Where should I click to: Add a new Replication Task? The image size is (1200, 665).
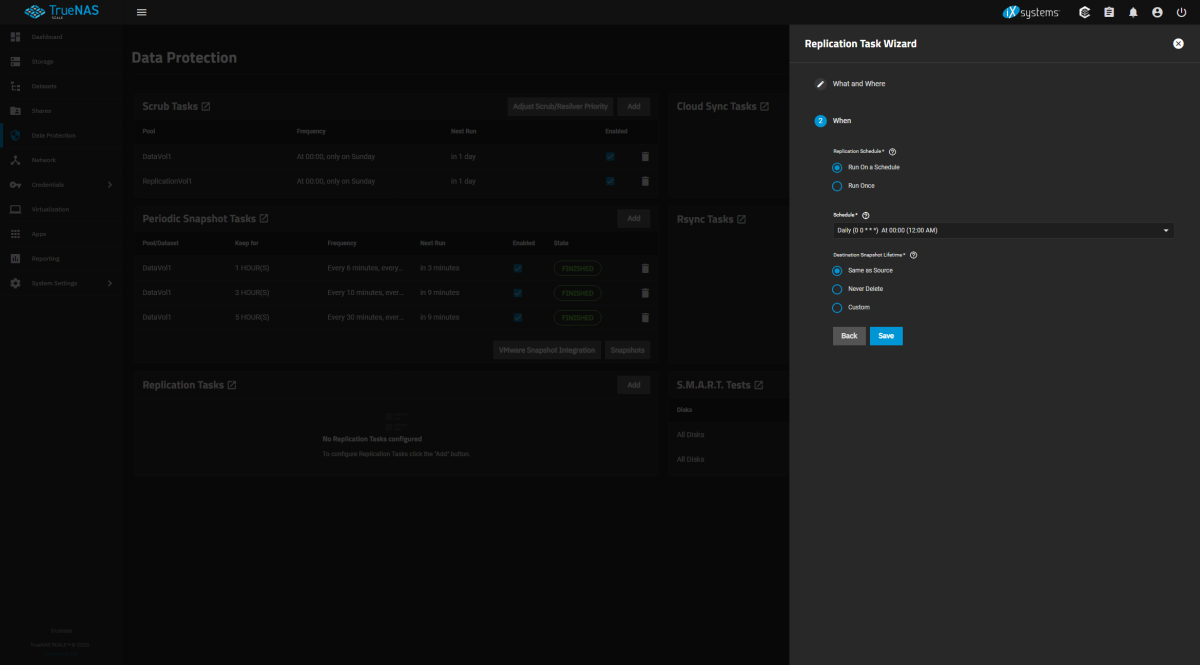click(633, 385)
